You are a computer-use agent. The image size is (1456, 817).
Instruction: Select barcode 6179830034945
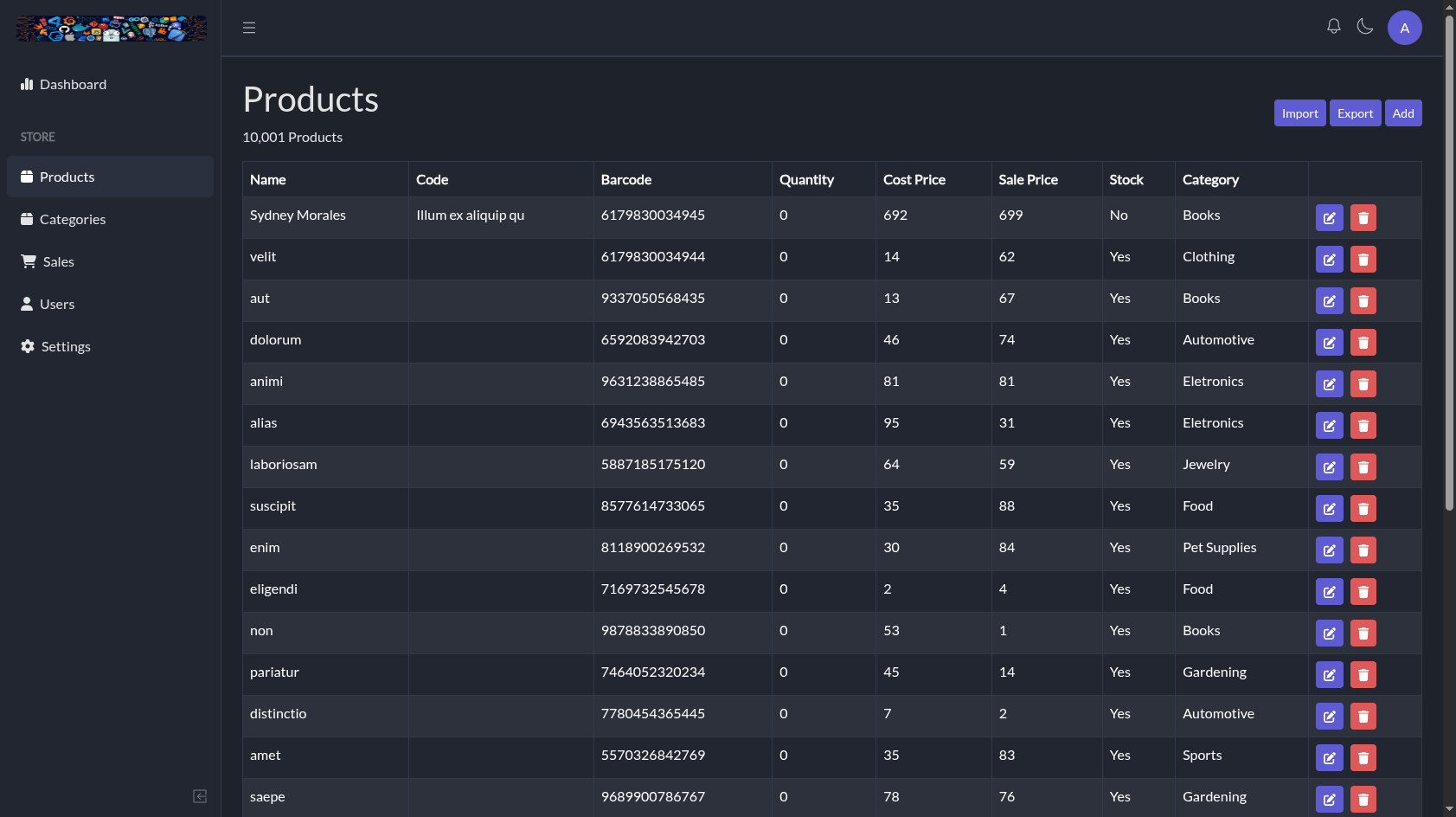pyautogui.click(x=653, y=215)
